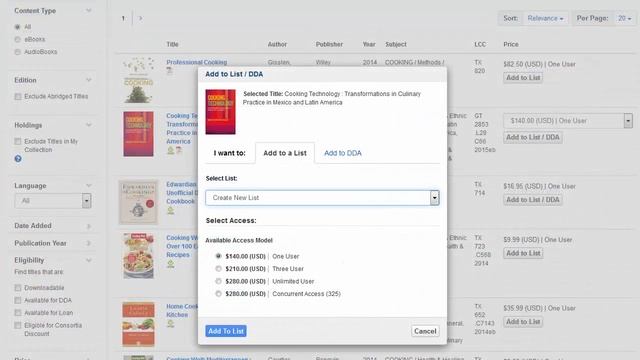
Task: Click the Professional Cooking cover thumbnail
Action: click(138, 80)
